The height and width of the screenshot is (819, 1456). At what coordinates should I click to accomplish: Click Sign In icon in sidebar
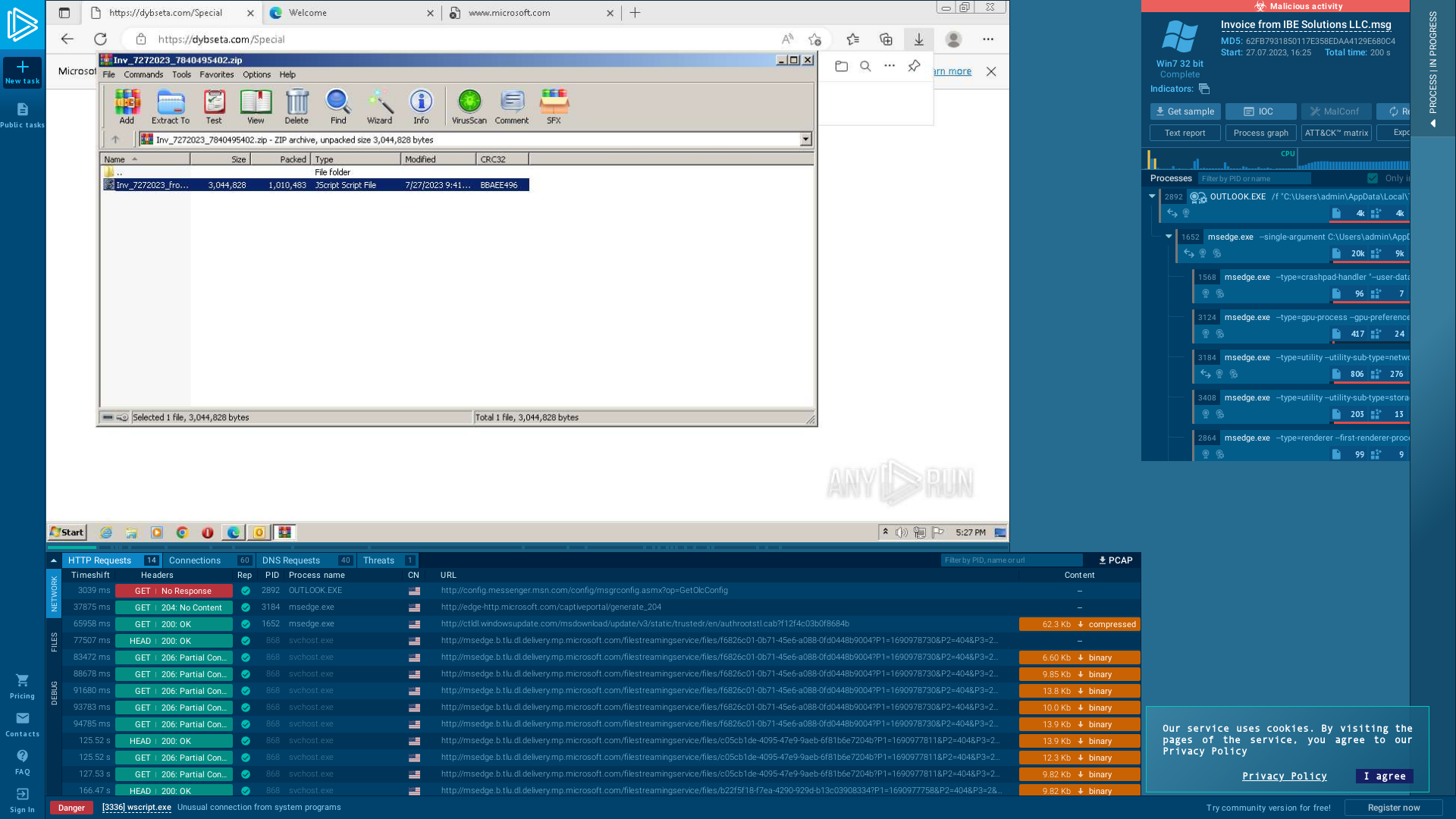tap(22, 800)
